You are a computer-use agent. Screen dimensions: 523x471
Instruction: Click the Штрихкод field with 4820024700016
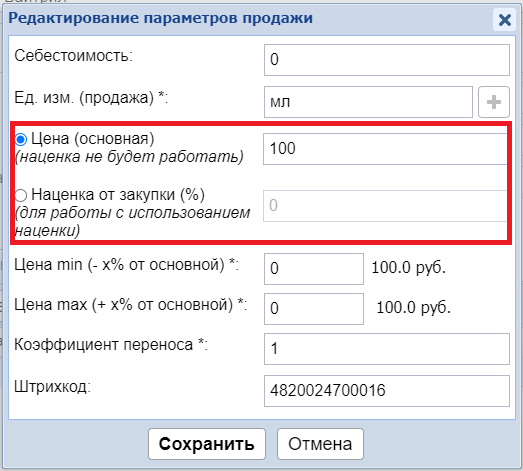[387, 391]
